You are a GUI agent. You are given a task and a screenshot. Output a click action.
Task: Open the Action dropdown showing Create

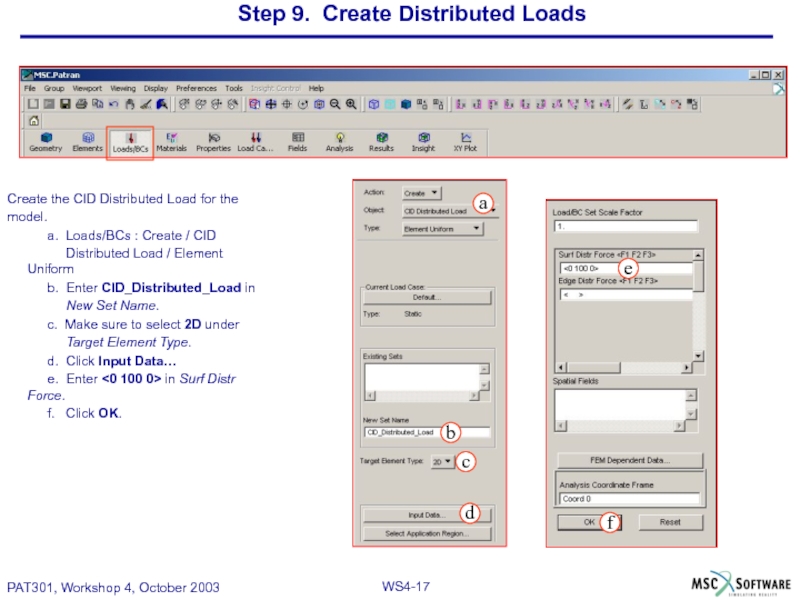point(421,193)
